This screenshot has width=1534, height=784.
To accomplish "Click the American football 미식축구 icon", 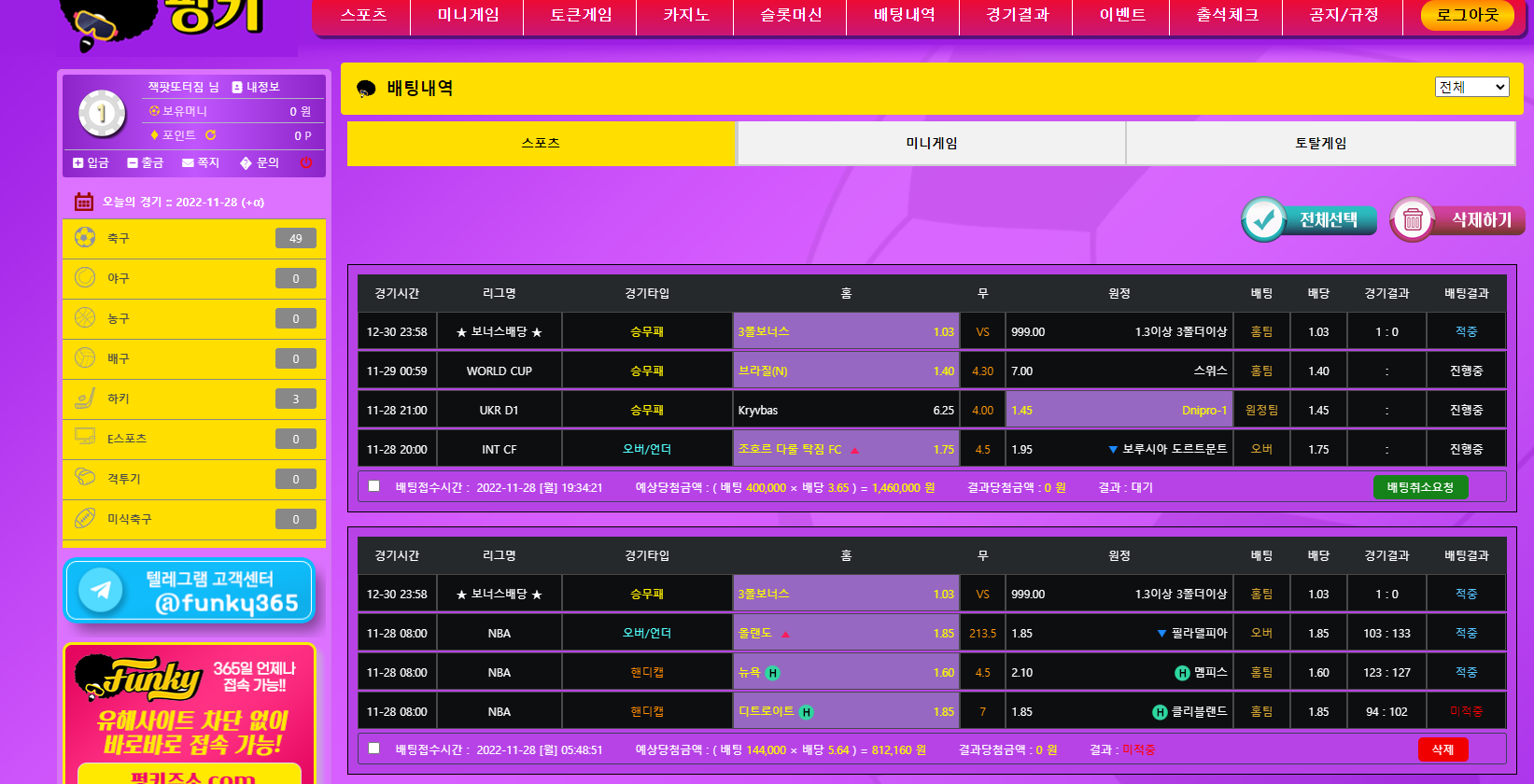I will click(85, 518).
